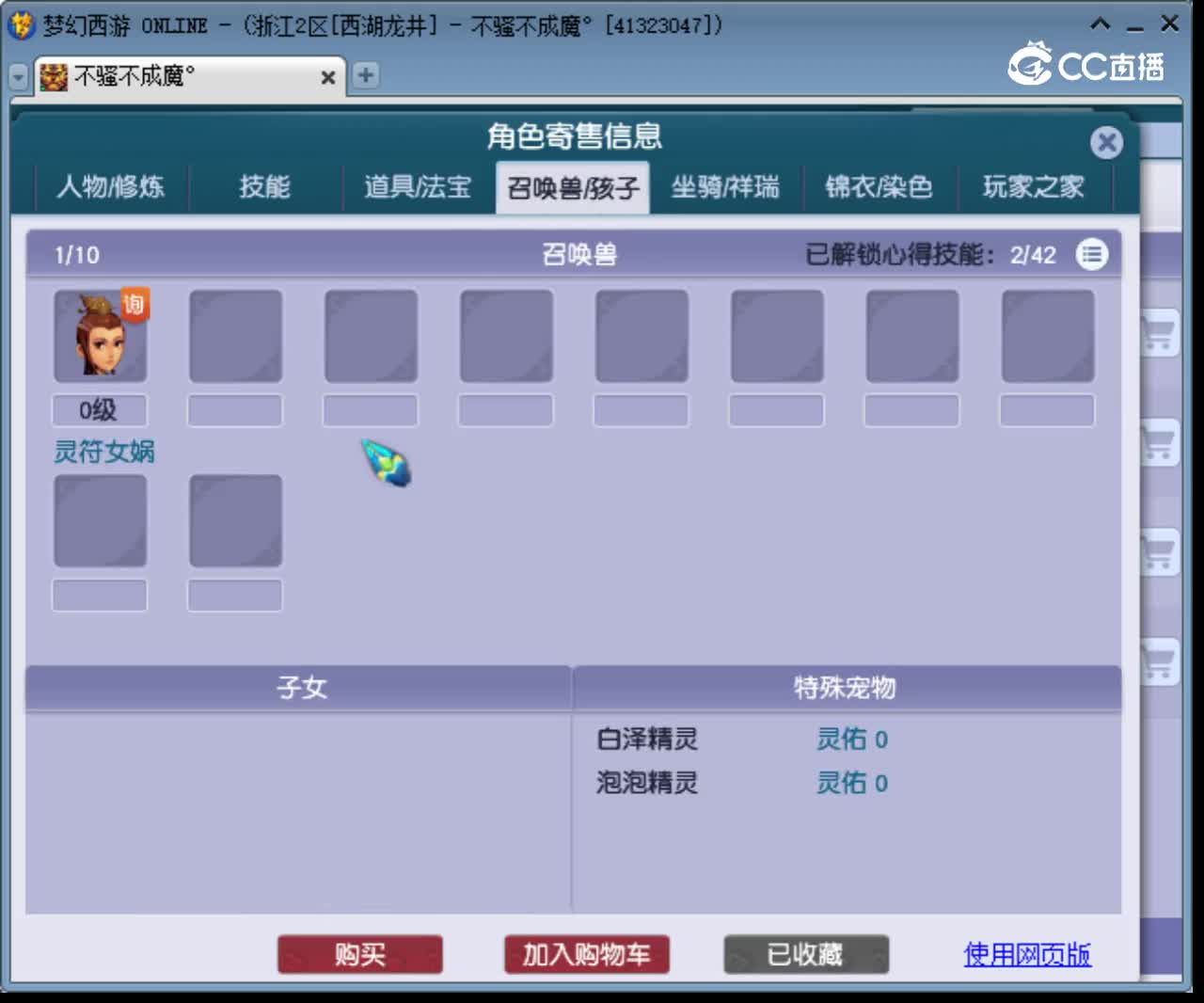Click 灵佑 0 next to 泡泡精灵
This screenshot has width=1204, height=1003.
(x=852, y=782)
